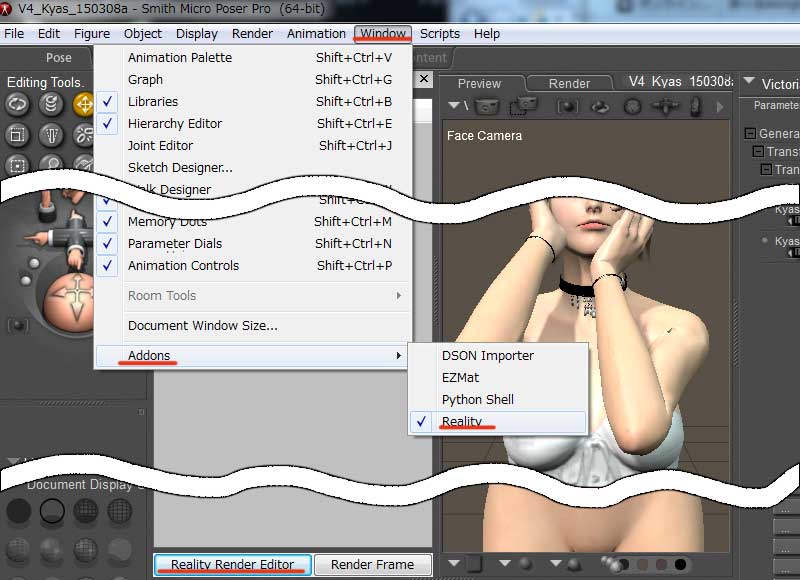Select the third second-row sphere display style

click(86, 551)
